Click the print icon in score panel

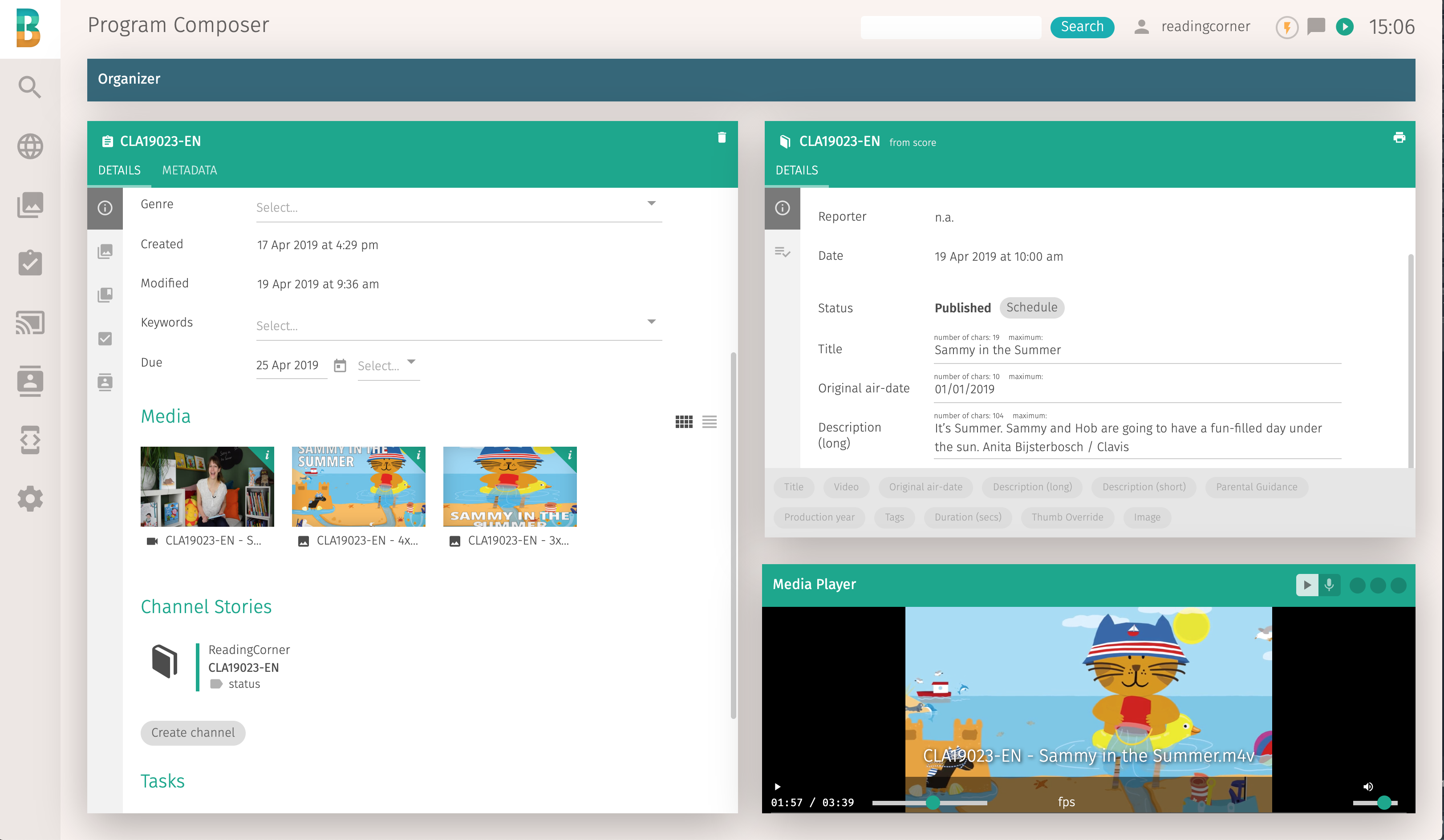click(x=1399, y=137)
